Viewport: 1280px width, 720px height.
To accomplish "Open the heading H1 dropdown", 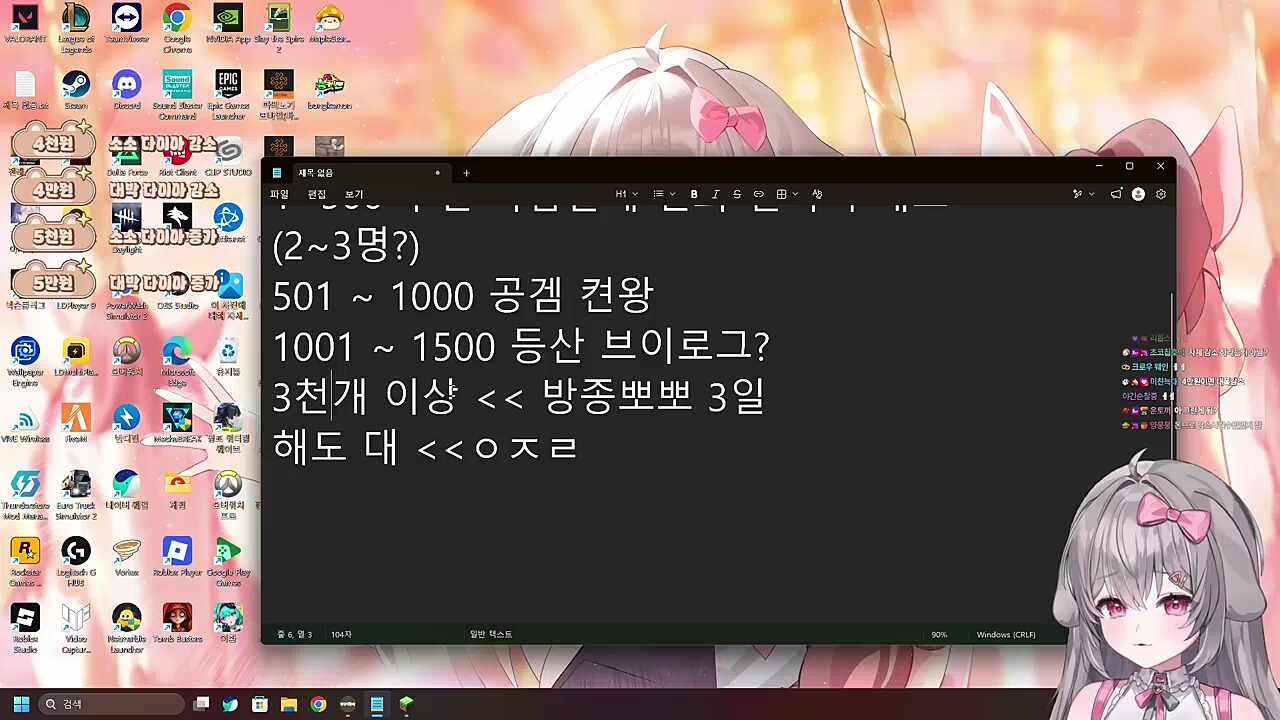I will (626, 194).
